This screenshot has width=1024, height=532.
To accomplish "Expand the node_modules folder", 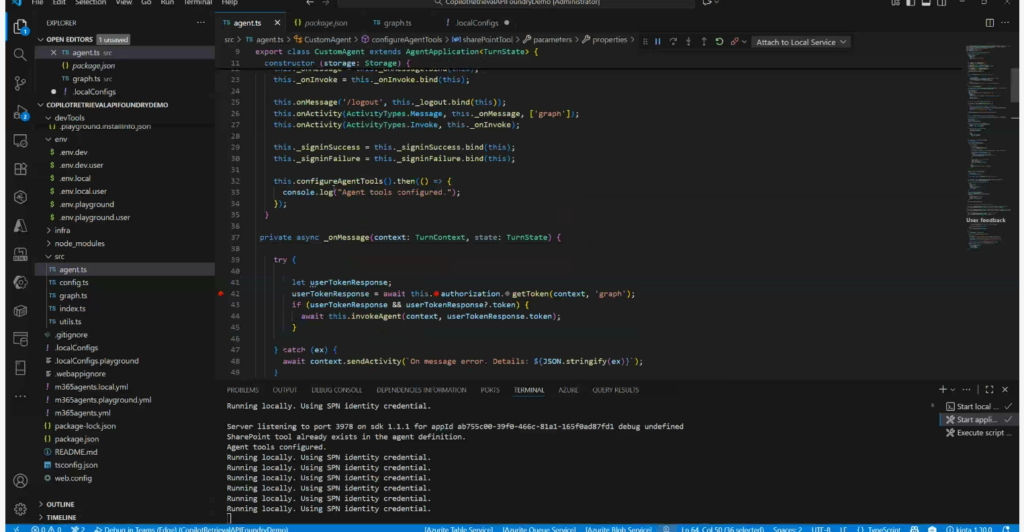I will pyautogui.click(x=79, y=243).
